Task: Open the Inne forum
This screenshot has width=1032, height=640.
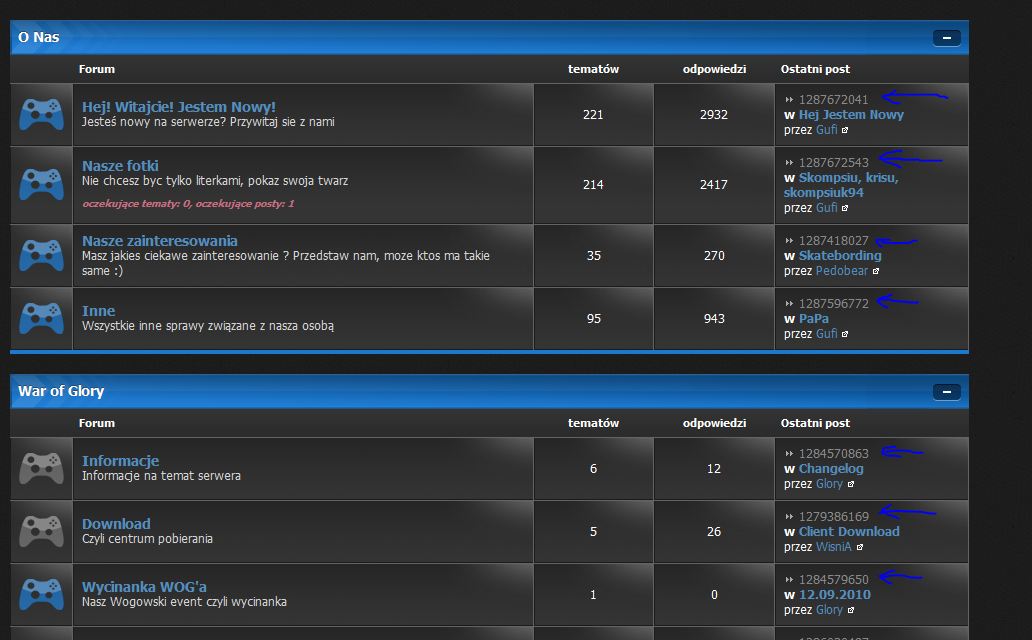Action: coord(98,311)
